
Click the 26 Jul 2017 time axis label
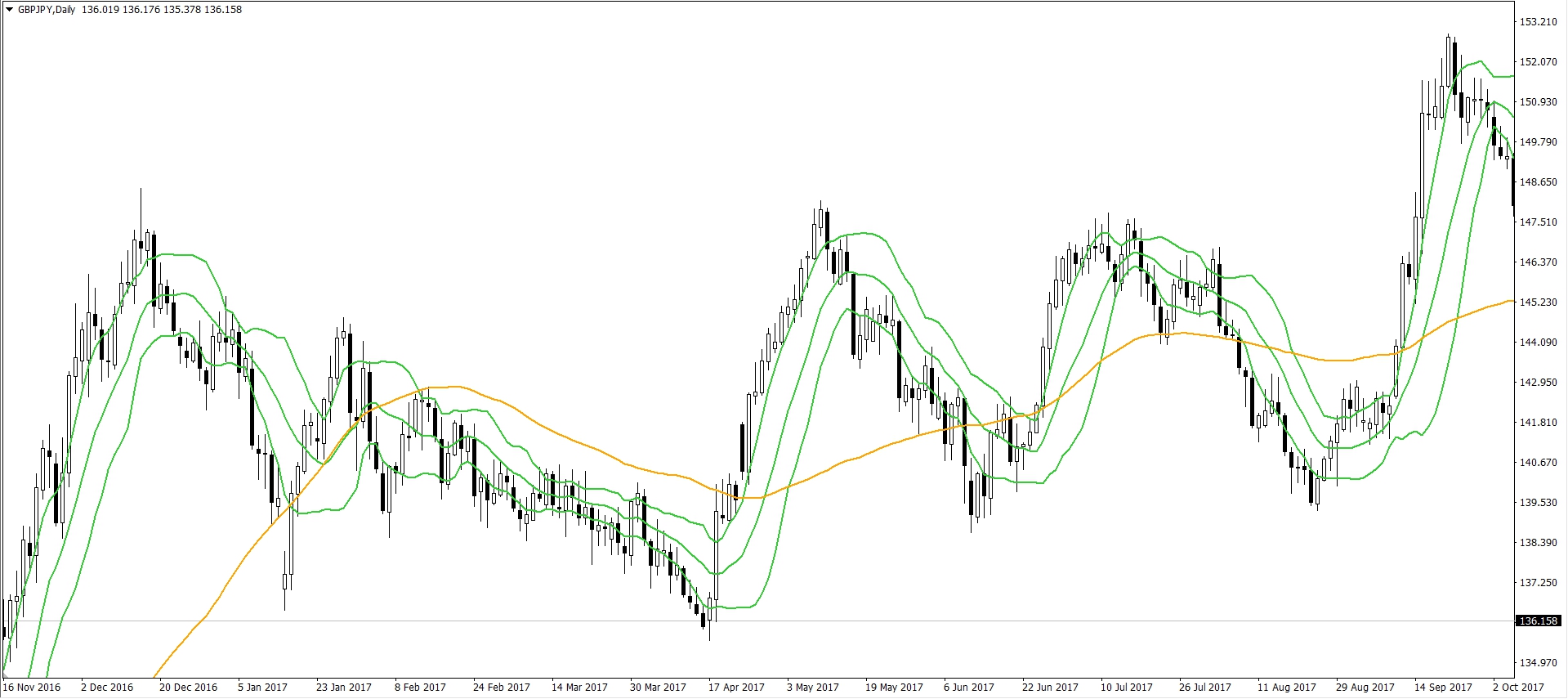[x=1204, y=688]
